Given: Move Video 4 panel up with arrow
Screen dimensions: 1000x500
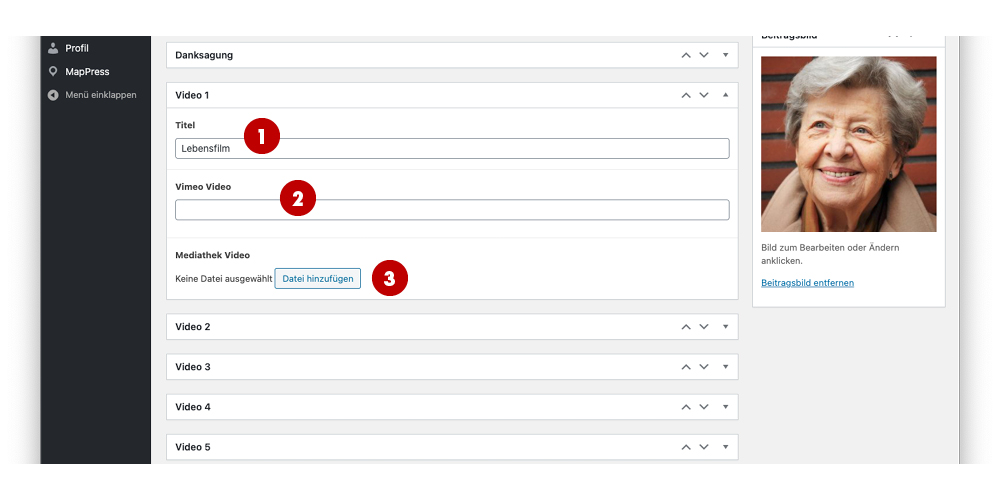Looking at the screenshot, I should [x=686, y=407].
